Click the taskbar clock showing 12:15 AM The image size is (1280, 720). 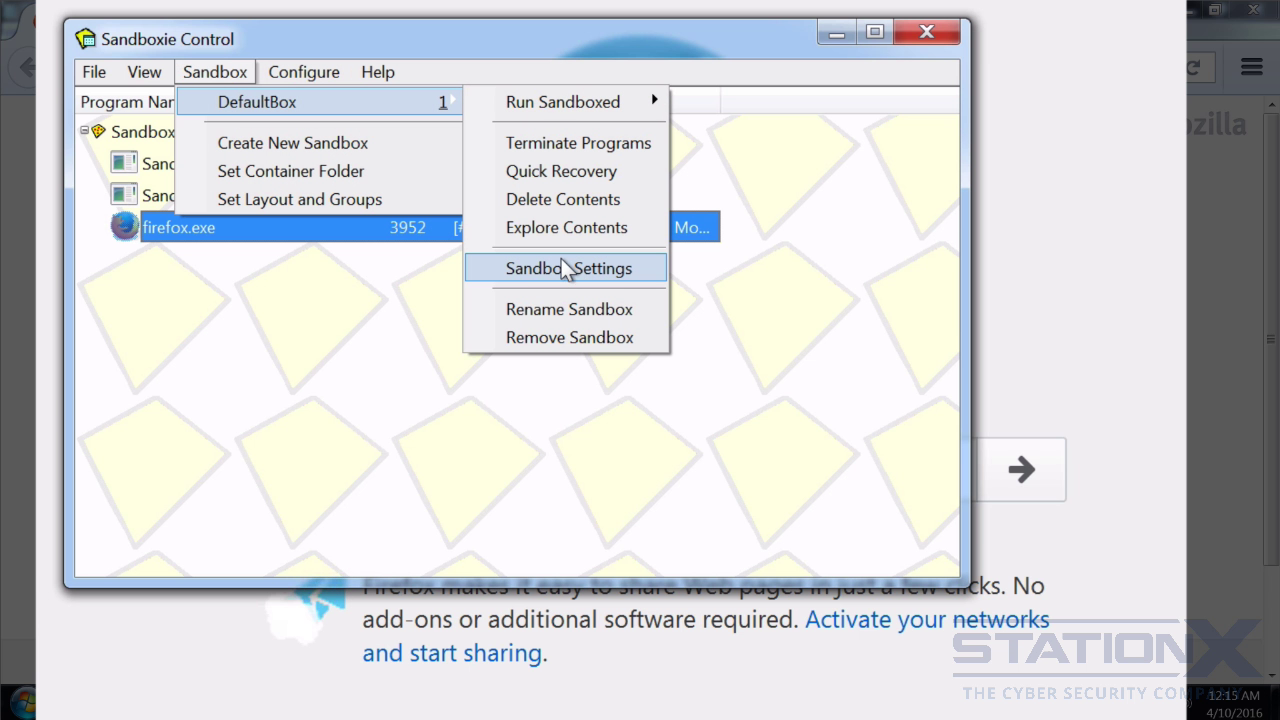tap(1234, 695)
